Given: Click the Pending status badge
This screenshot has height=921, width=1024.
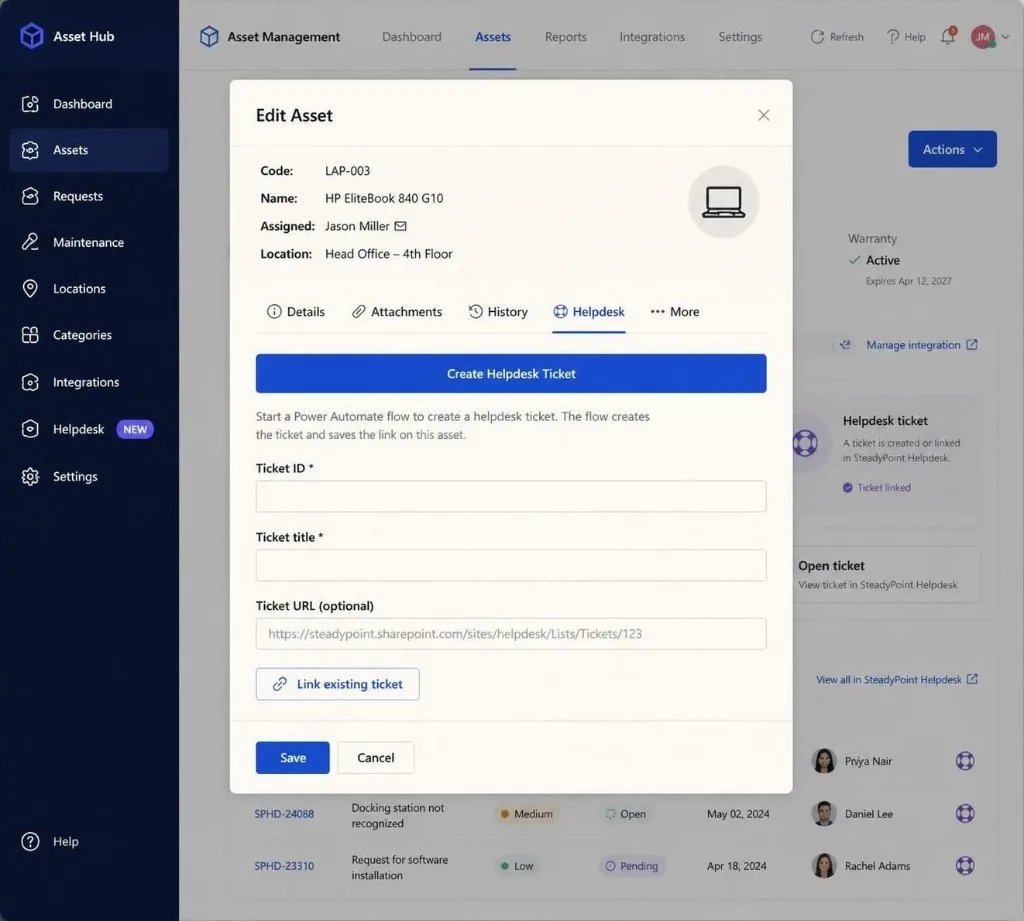Looking at the screenshot, I should point(632,866).
